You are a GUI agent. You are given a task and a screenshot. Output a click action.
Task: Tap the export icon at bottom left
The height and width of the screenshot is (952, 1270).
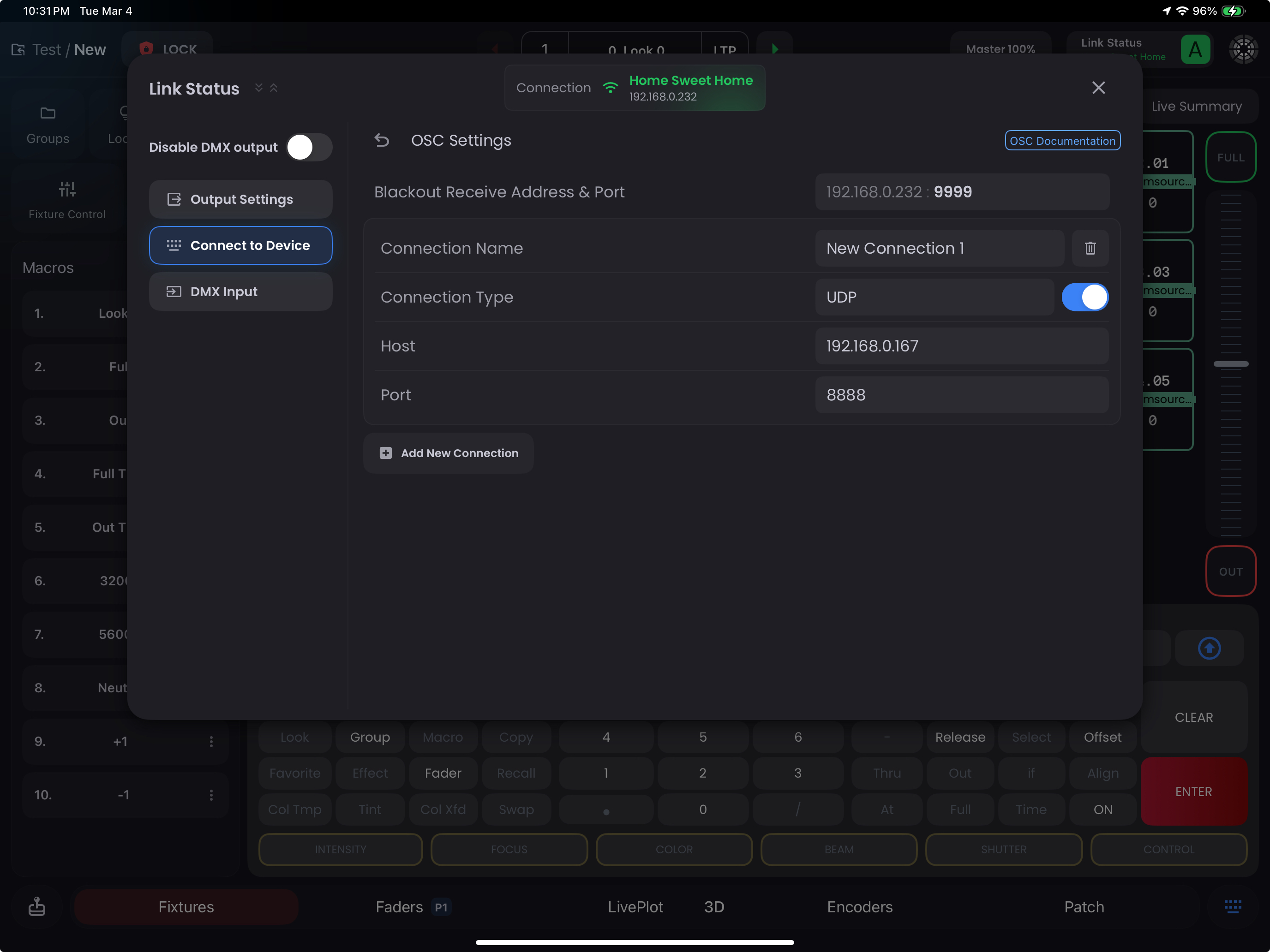(37, 906)
